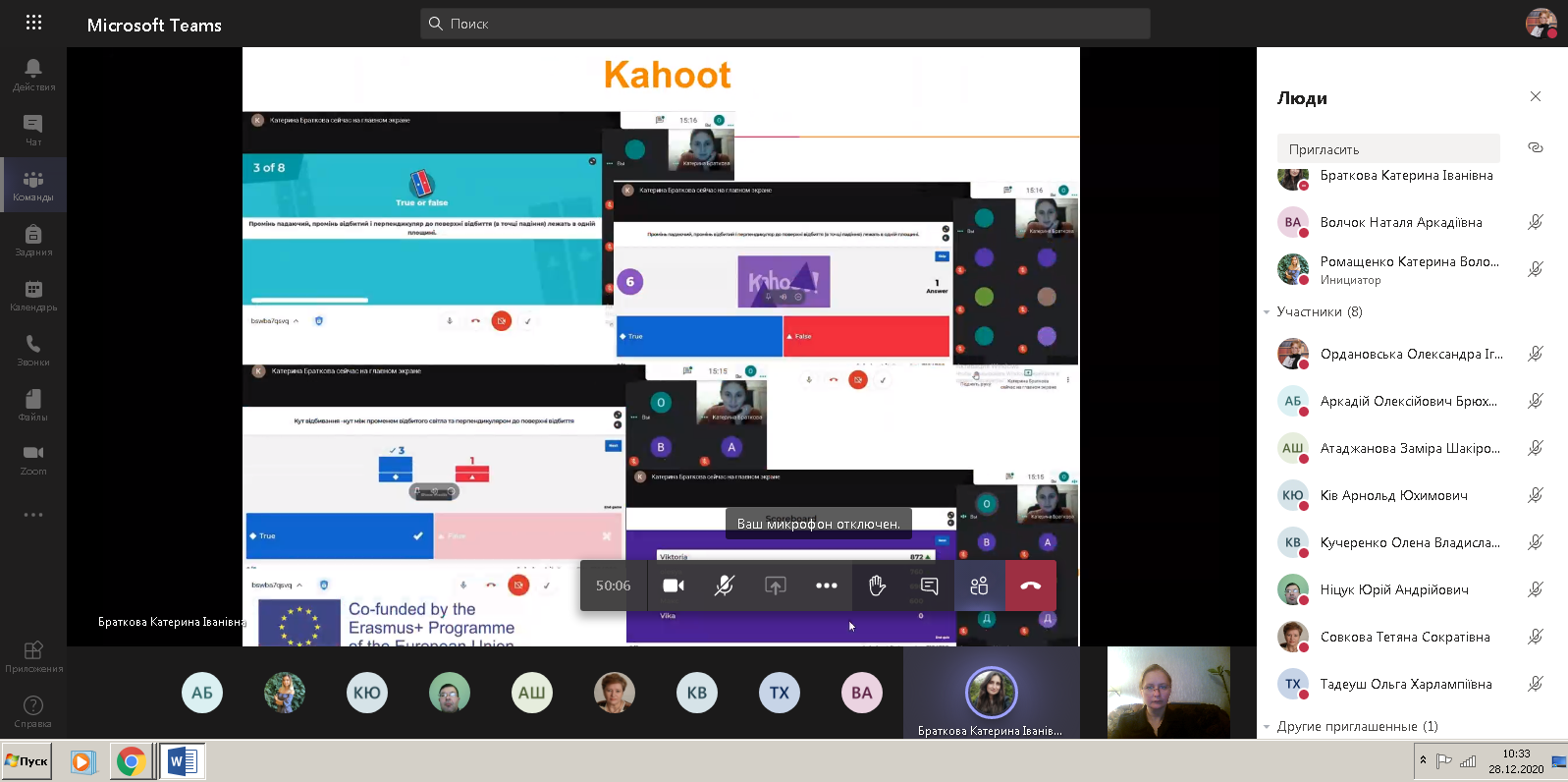
Task: Hide the participants panel from toolbar
Action: click(980, 586)
